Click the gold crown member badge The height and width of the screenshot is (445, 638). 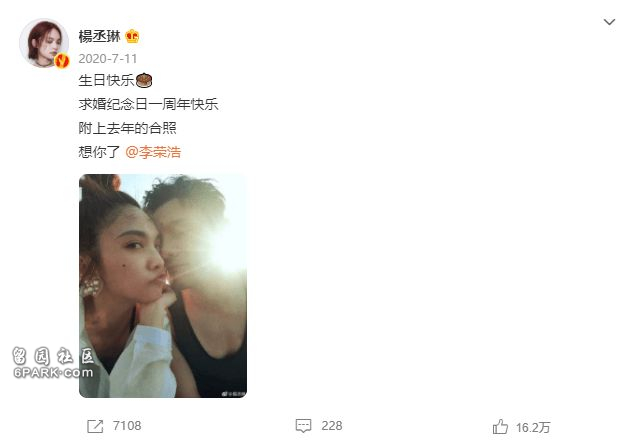tap(132, 37)
